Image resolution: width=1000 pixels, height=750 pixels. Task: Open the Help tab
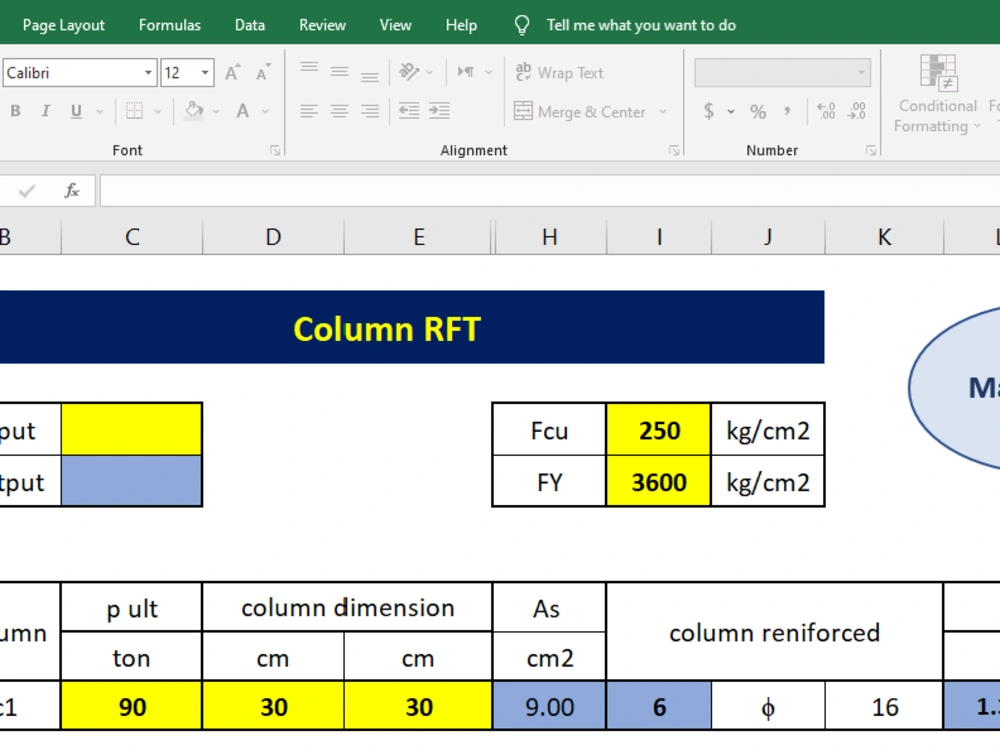(x=461, y=25)
